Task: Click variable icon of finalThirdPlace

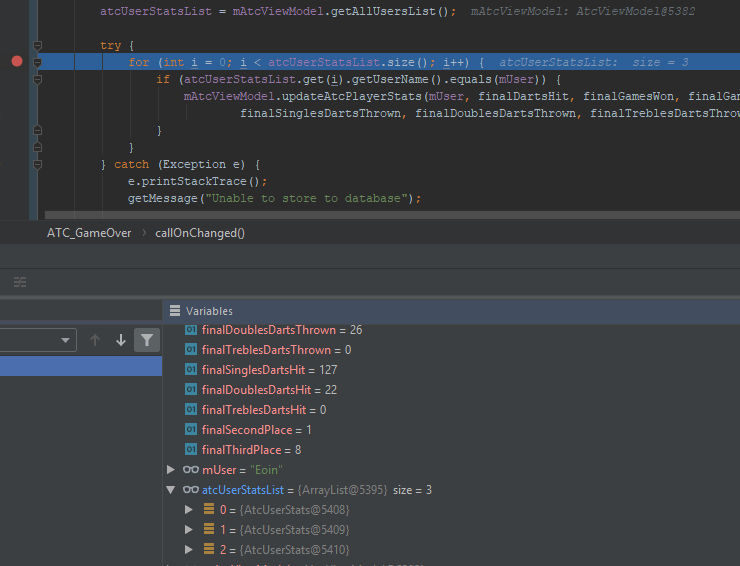Action: [191, 449]
